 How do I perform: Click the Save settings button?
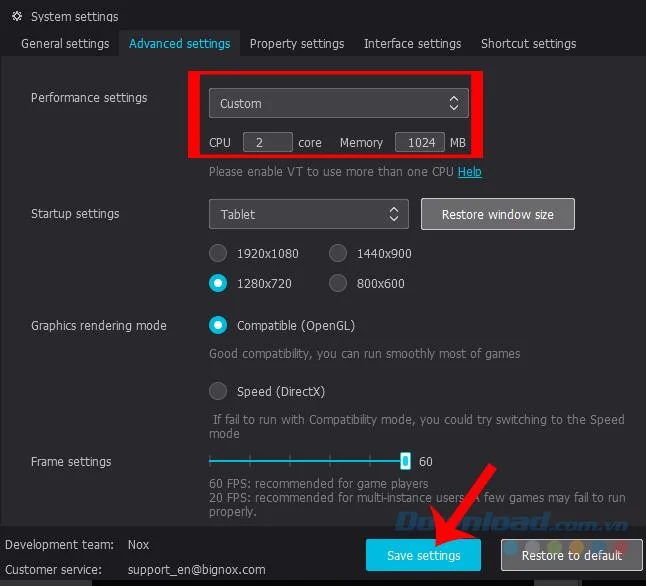(423, 555)
